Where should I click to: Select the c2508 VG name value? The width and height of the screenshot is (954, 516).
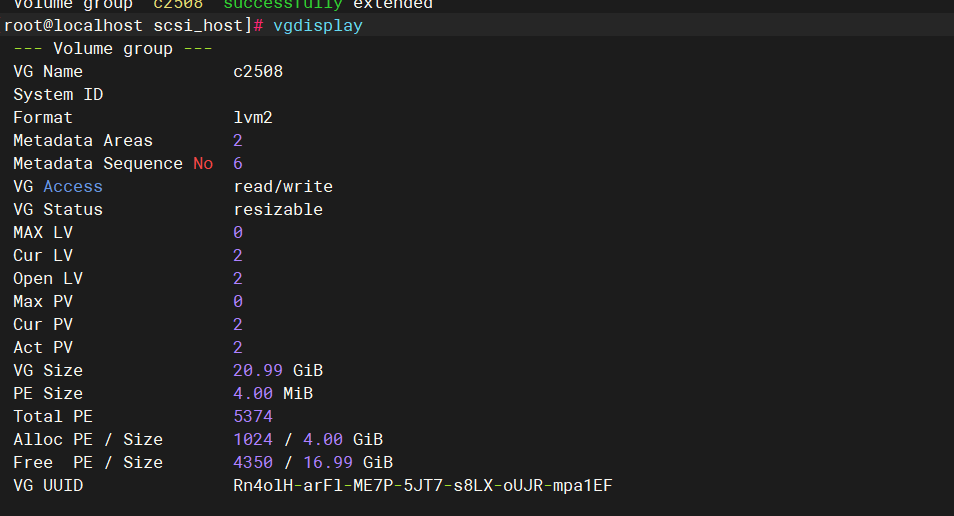pyautogui.click(x=258, y=72)
